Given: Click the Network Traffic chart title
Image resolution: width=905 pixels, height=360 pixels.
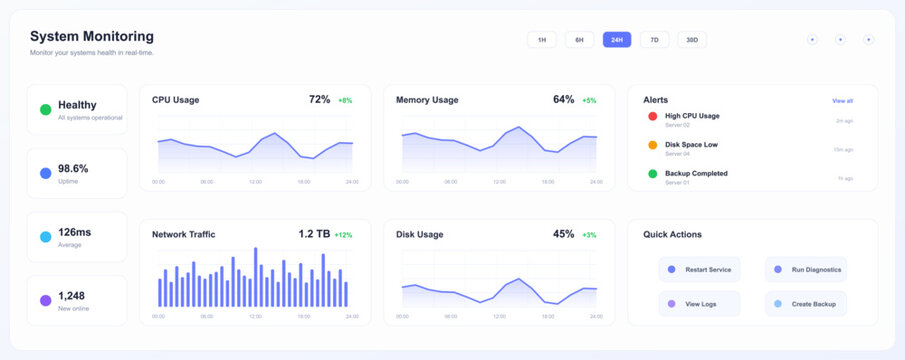Looking at the screenshot, I should tap(184, 234).
